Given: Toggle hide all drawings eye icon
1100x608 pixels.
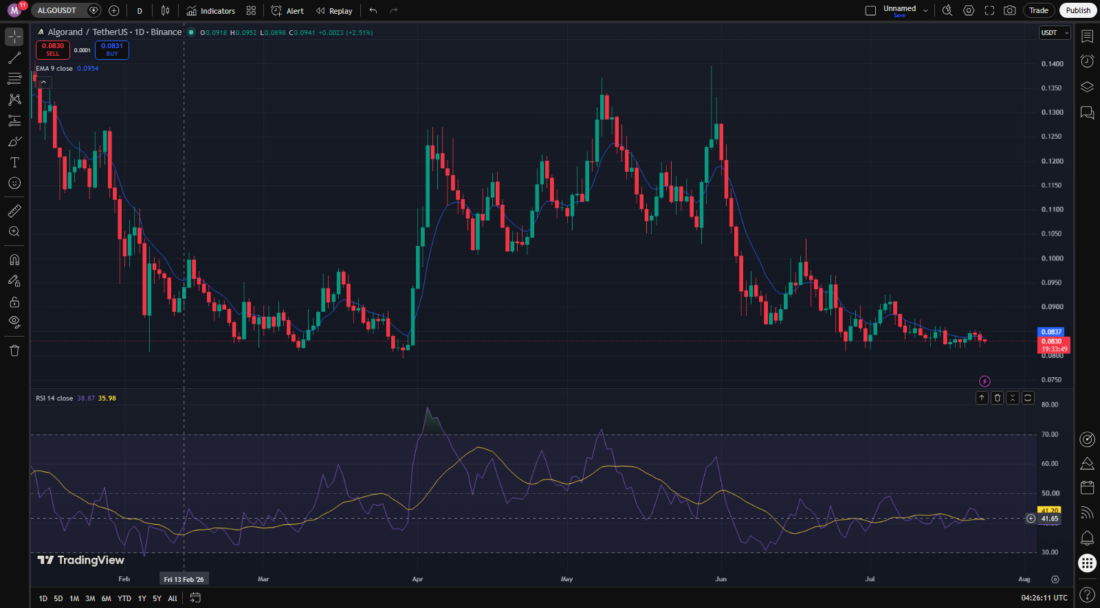Looking at the screenshot, I should [x=14, y=322].
